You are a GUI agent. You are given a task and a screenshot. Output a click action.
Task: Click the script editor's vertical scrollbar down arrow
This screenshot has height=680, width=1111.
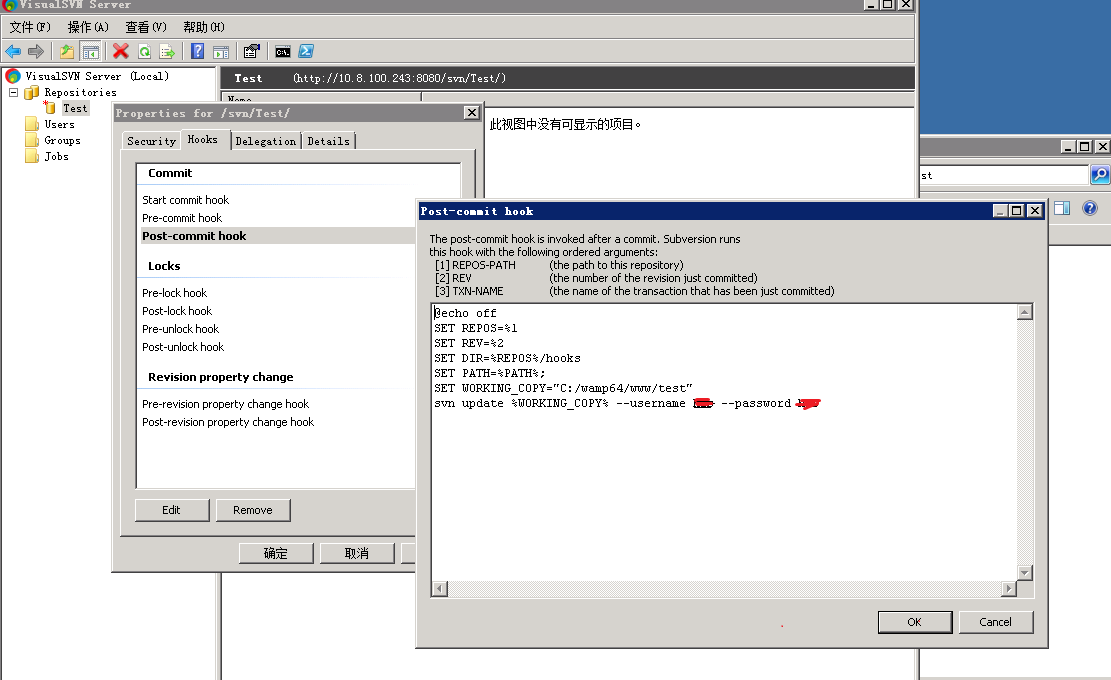click(x=1024, y=572)
